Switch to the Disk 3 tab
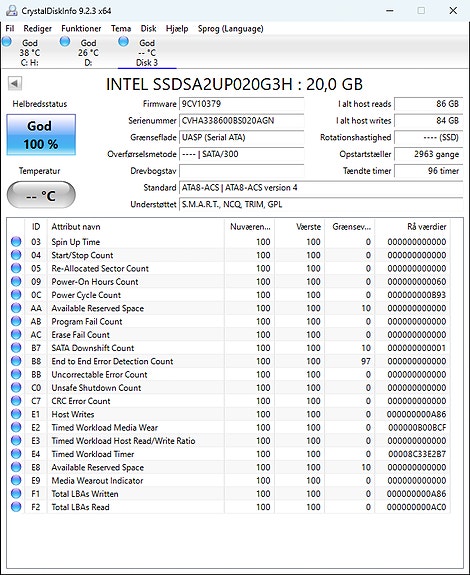Image resolution: width=470 pixels, height=575 pixels. (147, 52)
